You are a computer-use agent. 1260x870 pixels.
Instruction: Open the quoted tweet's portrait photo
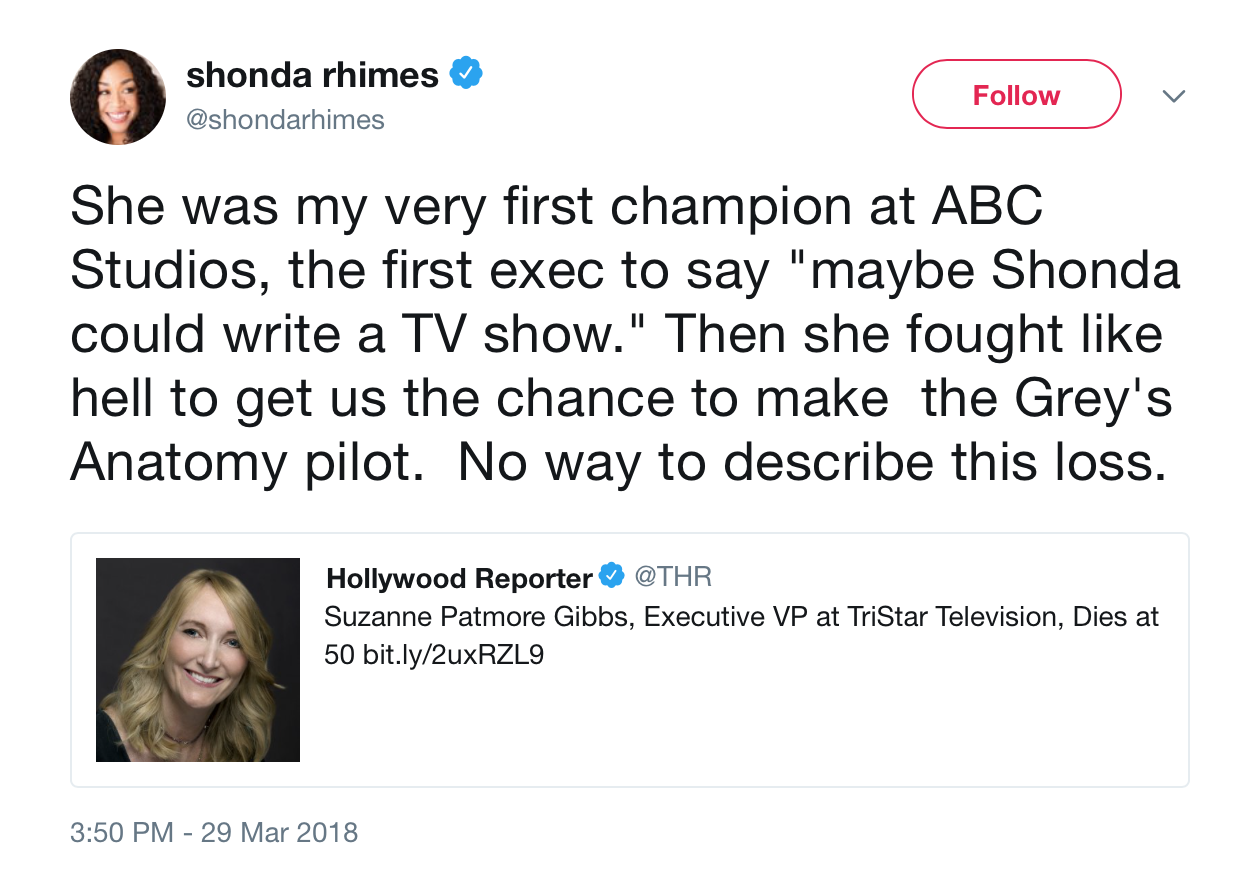198,660
